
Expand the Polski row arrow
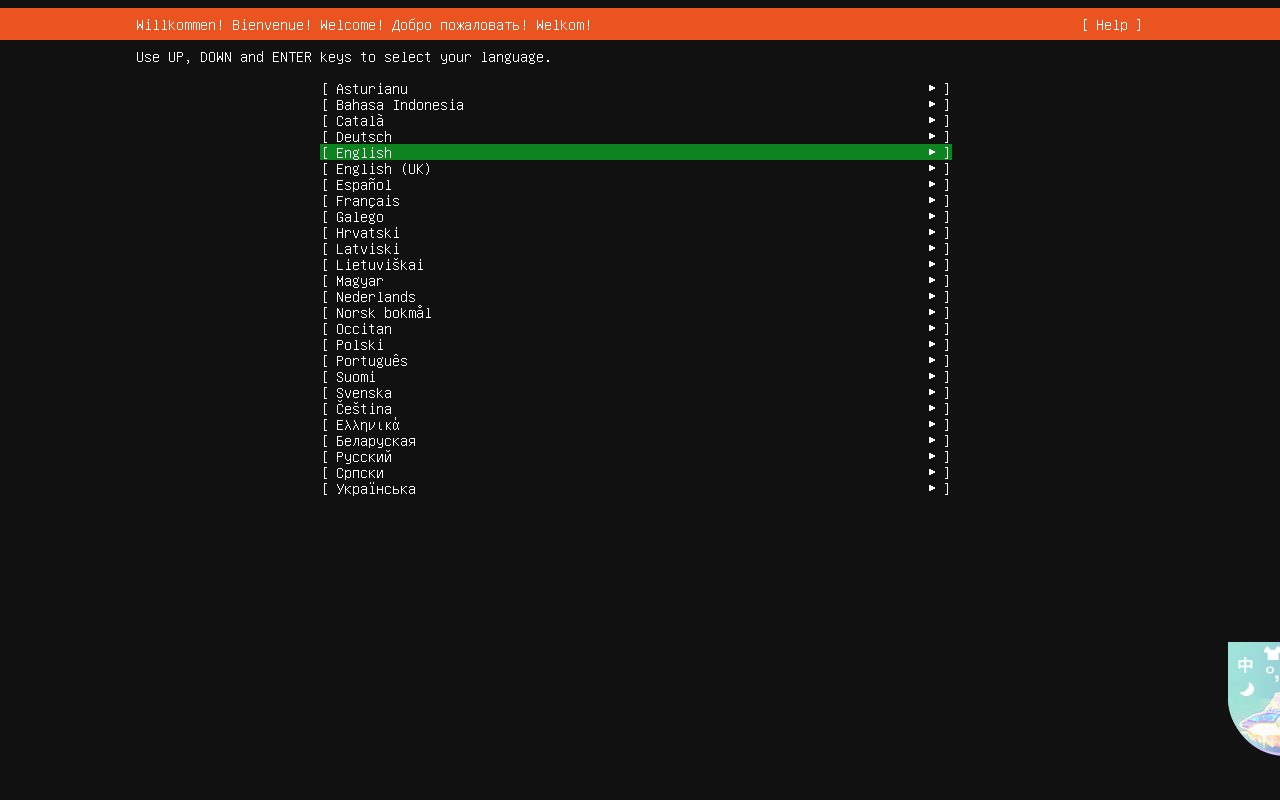coord(932,344)
